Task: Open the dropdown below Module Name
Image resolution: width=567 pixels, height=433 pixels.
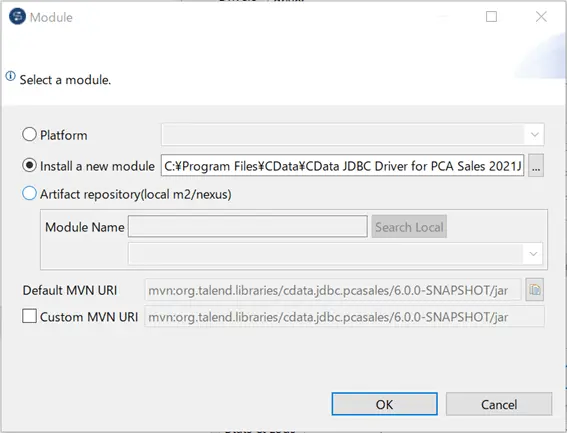Action: [x=533, y=254]
